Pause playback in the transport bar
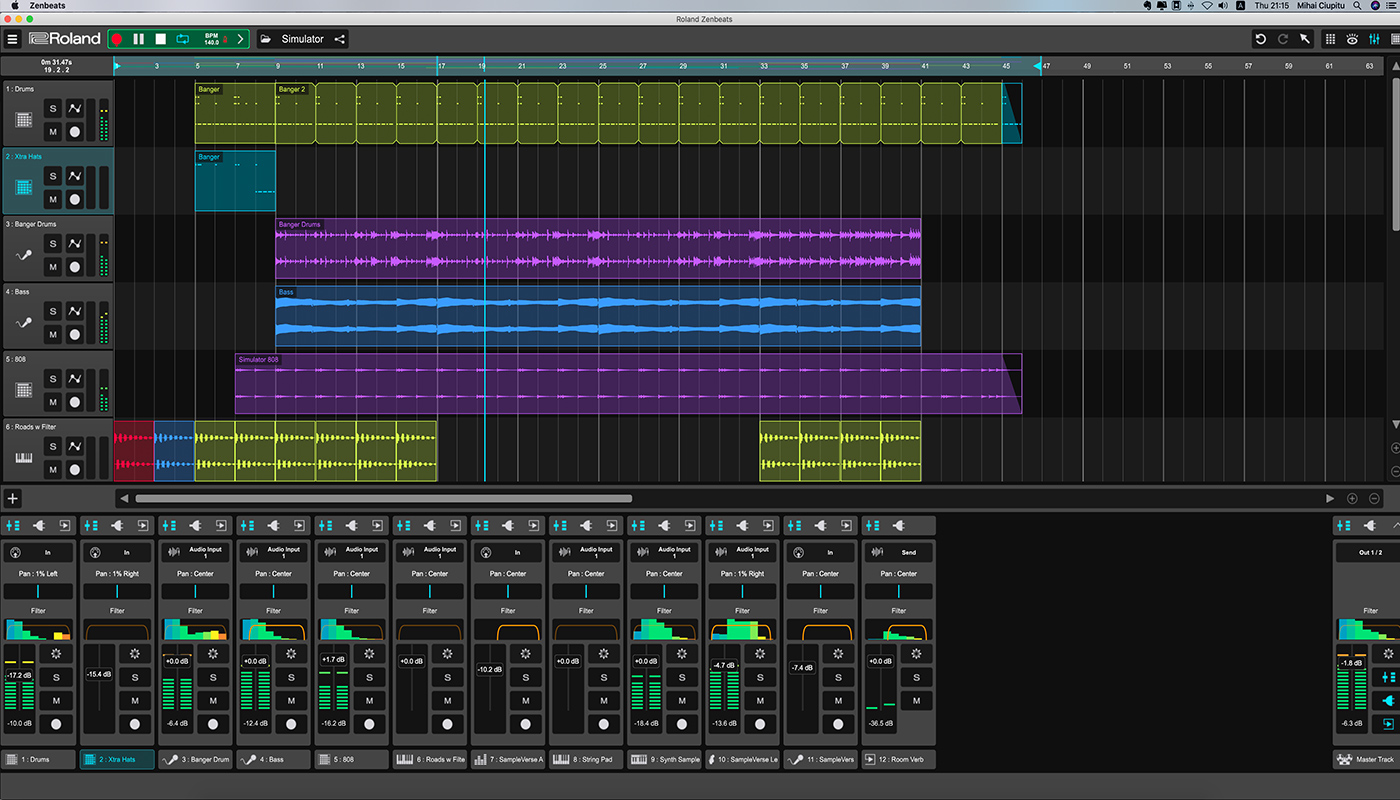 pos(139,39)
